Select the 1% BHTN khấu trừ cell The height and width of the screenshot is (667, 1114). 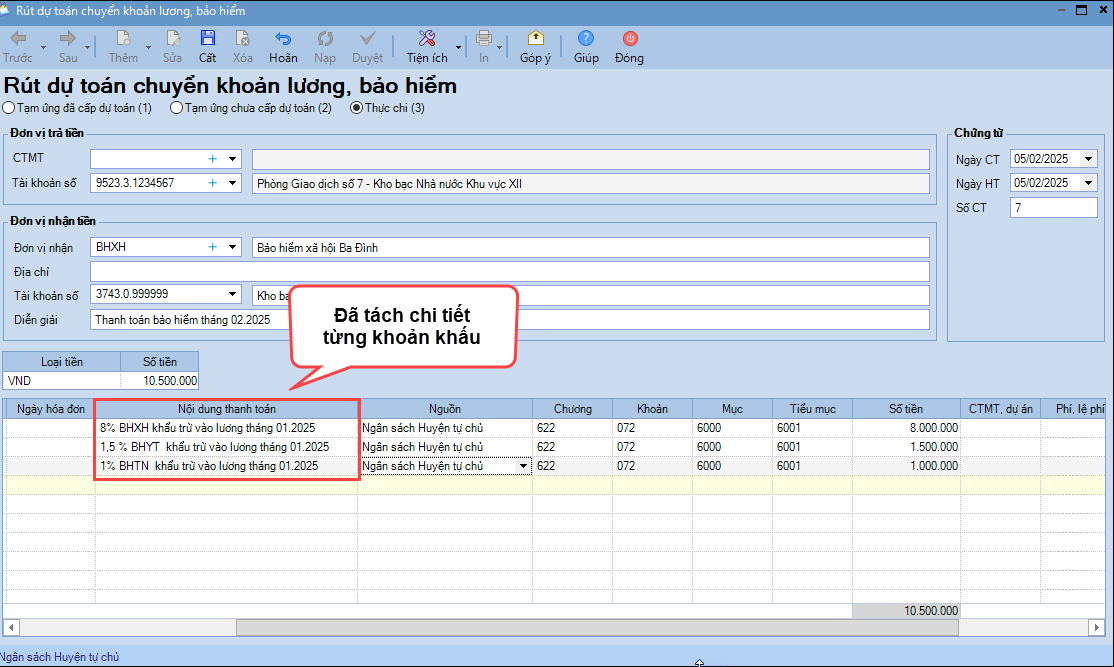click(227, 466)
